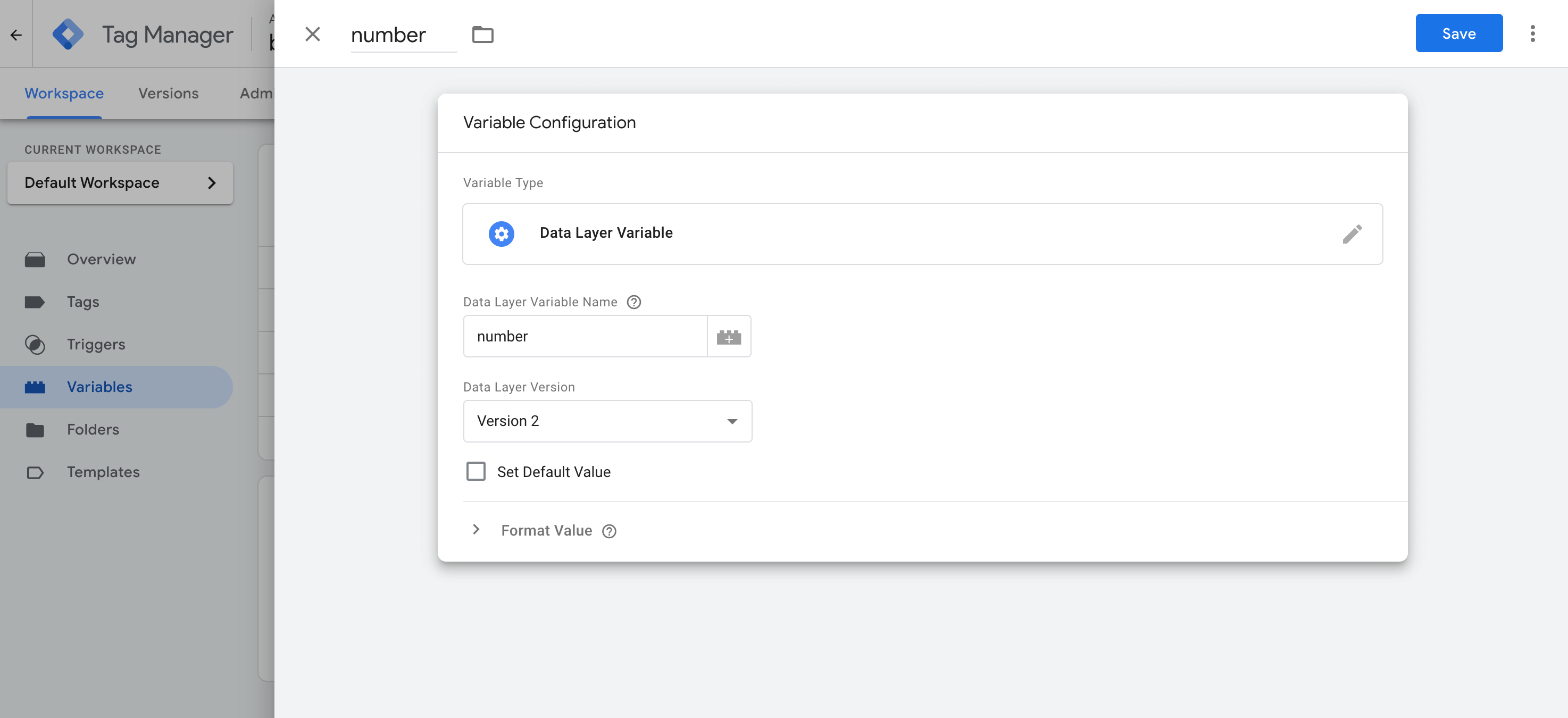This screenshot has height=718, width=1568.
Task: Save the variable
Action: pyautogui.click(x=1458, y=34)
